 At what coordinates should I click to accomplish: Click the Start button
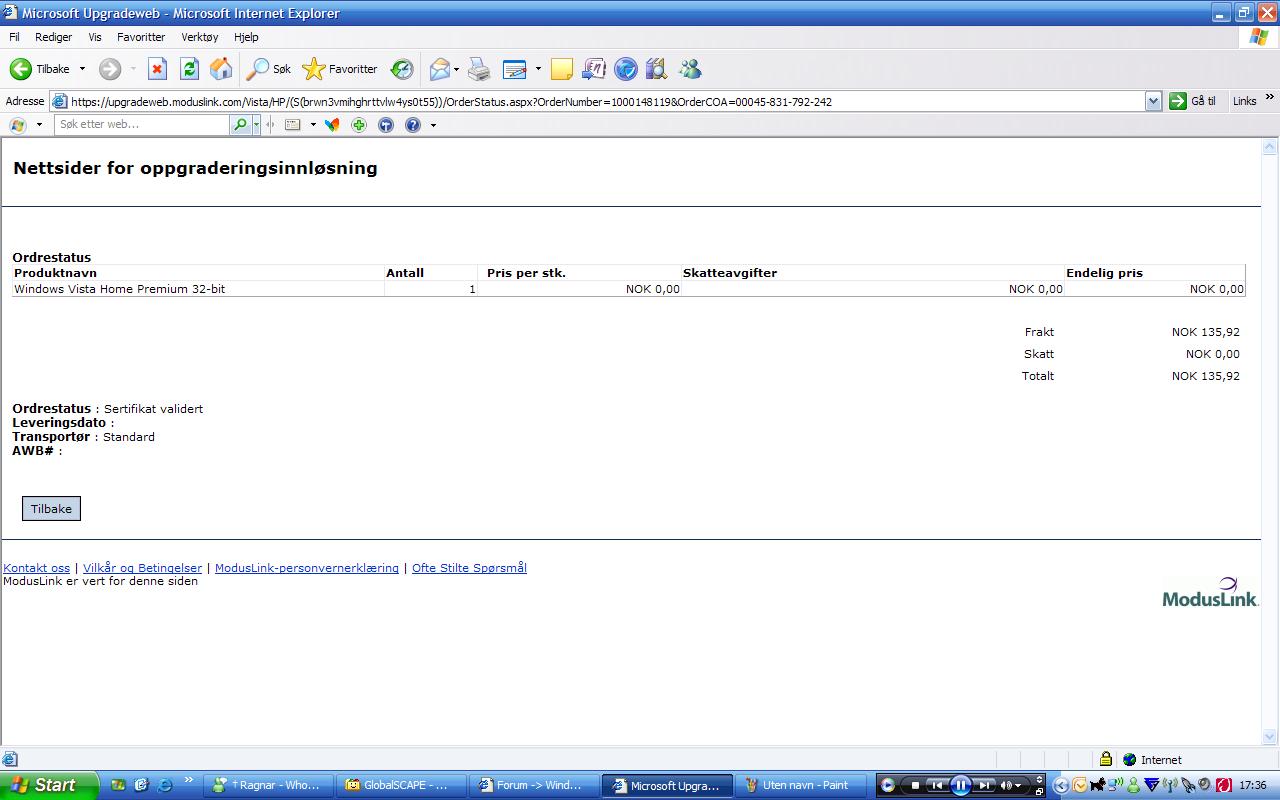[49, 785]
